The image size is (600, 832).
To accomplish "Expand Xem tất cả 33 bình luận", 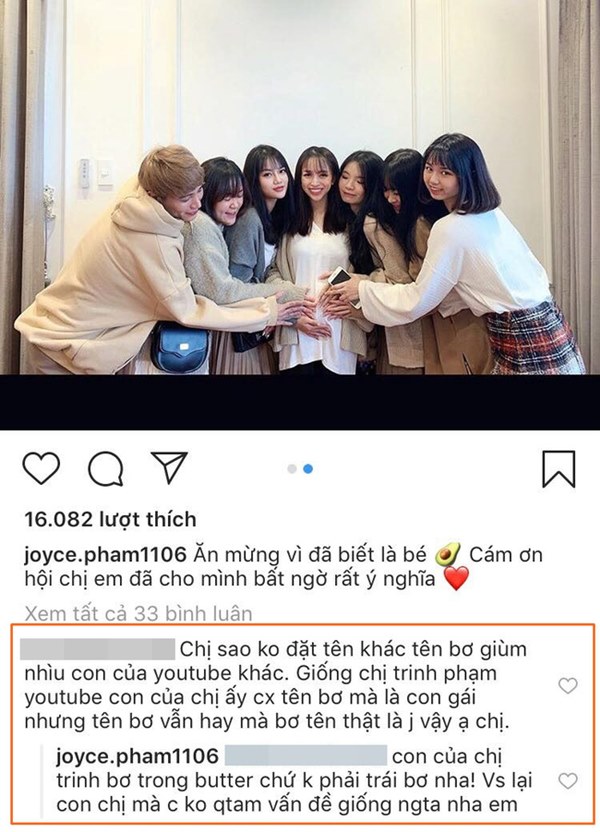I will tap(138, 613).
